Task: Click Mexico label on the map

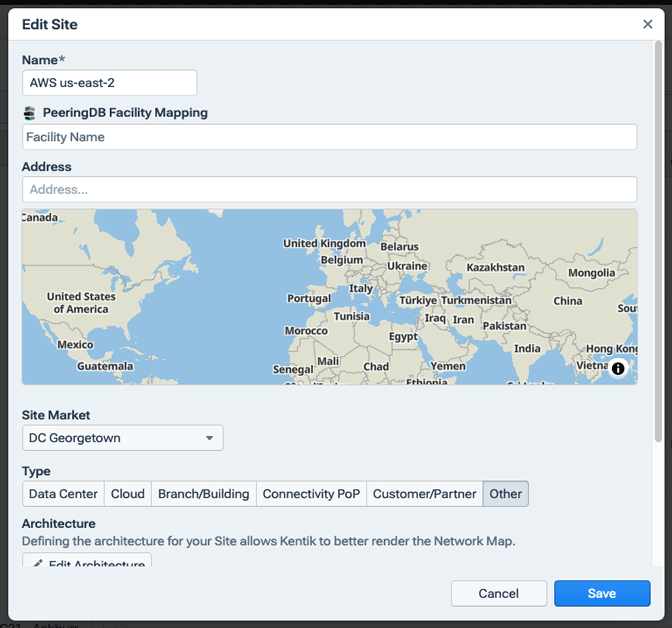Action: pos(75,345)
